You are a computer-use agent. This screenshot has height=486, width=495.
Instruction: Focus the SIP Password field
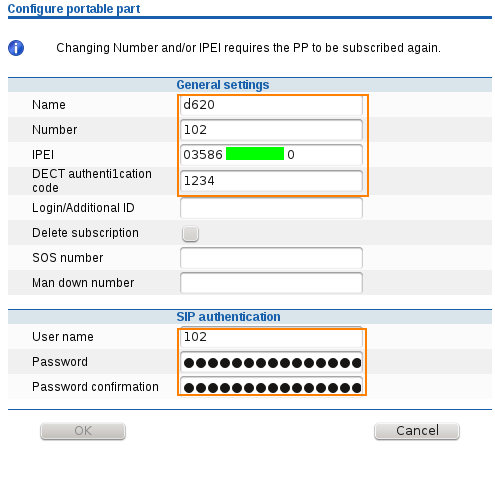[271, 362]
